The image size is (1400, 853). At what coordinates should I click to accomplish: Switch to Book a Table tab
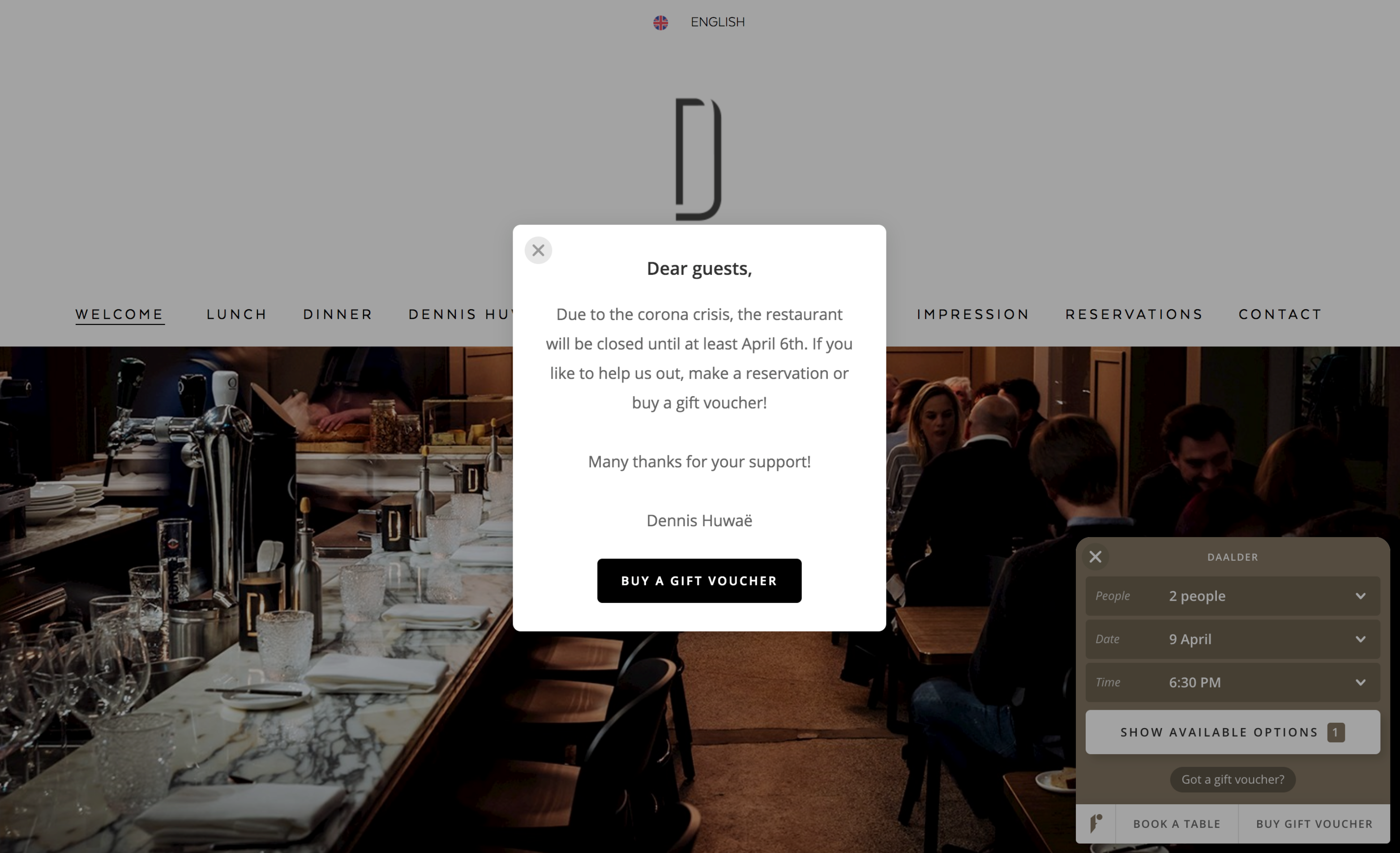pyautogui.click(x=1177, y=823)
